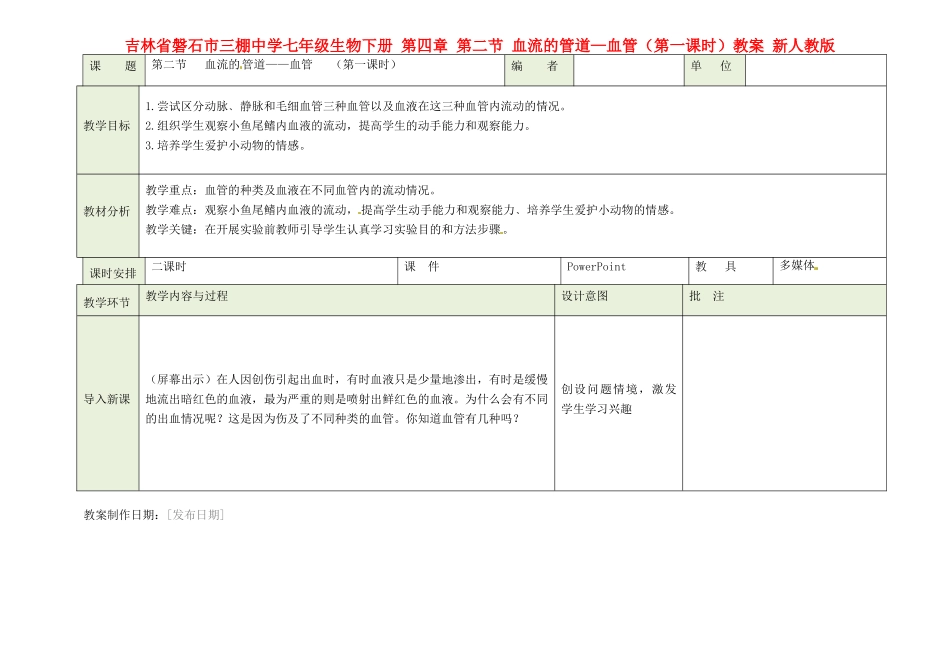950x672 pixels.
Task: Click the empty cell right of '单 位'
Action: [815, 70]
